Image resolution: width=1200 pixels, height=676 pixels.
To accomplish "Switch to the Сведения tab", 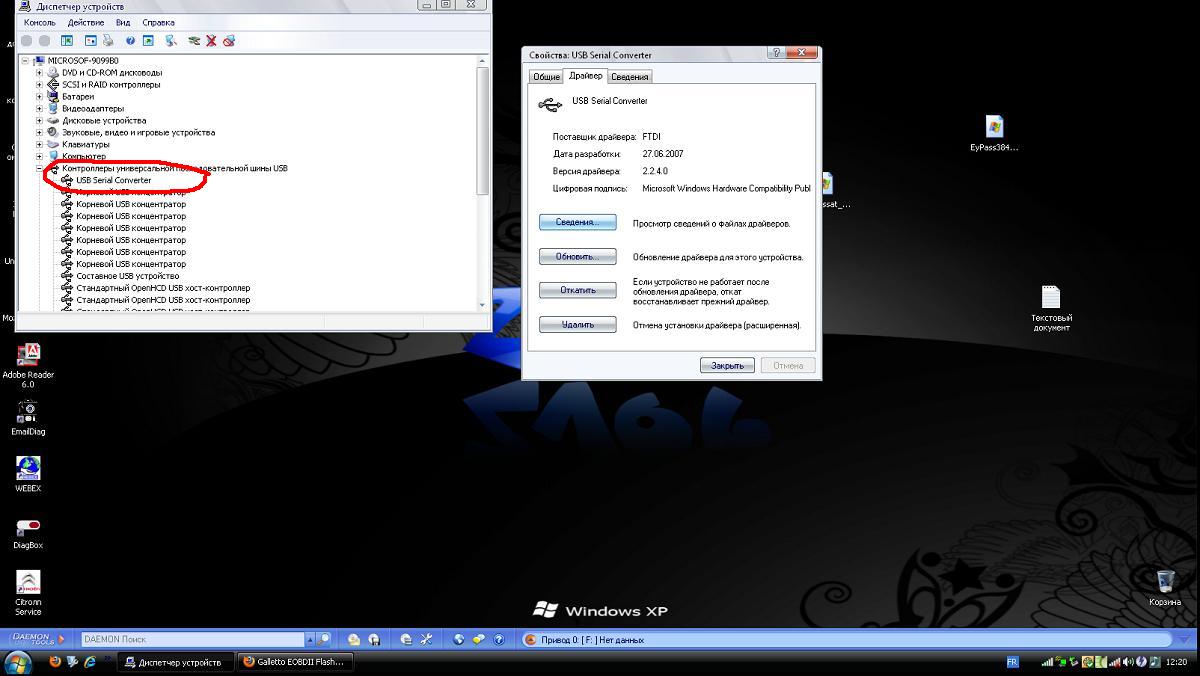I will coord(630,77).
